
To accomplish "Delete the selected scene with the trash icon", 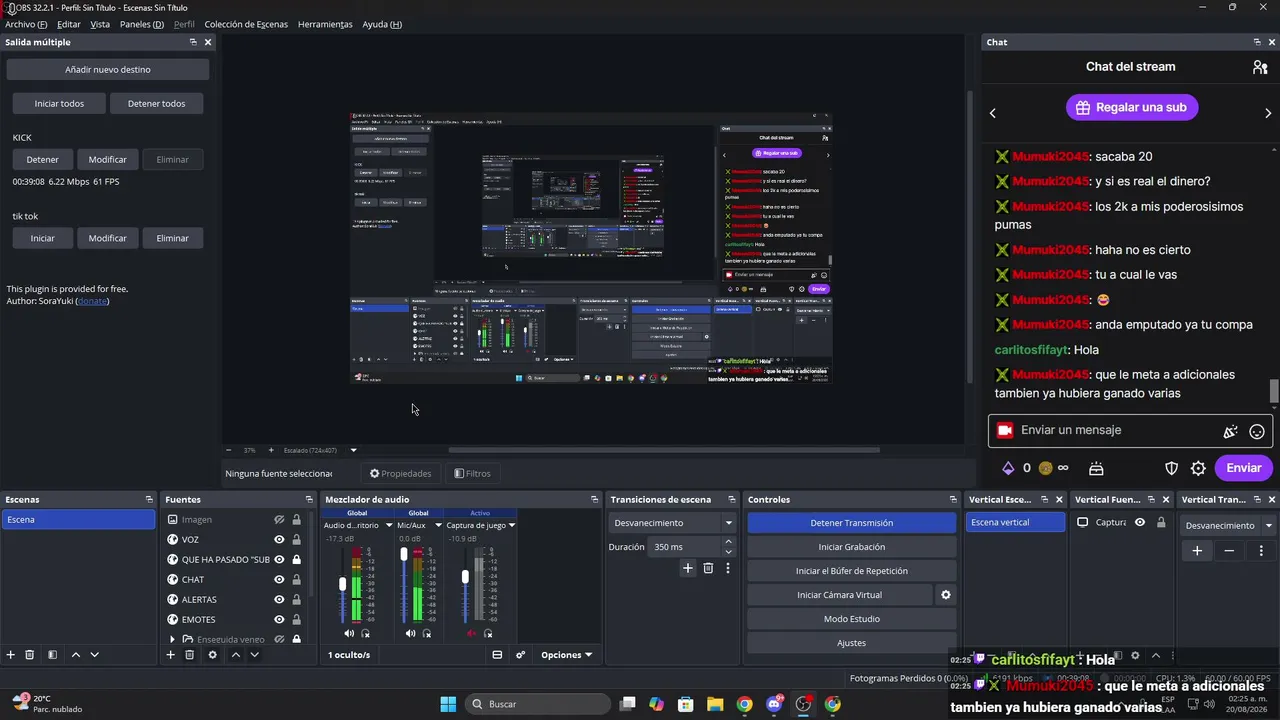I will [x=30, y=655].
